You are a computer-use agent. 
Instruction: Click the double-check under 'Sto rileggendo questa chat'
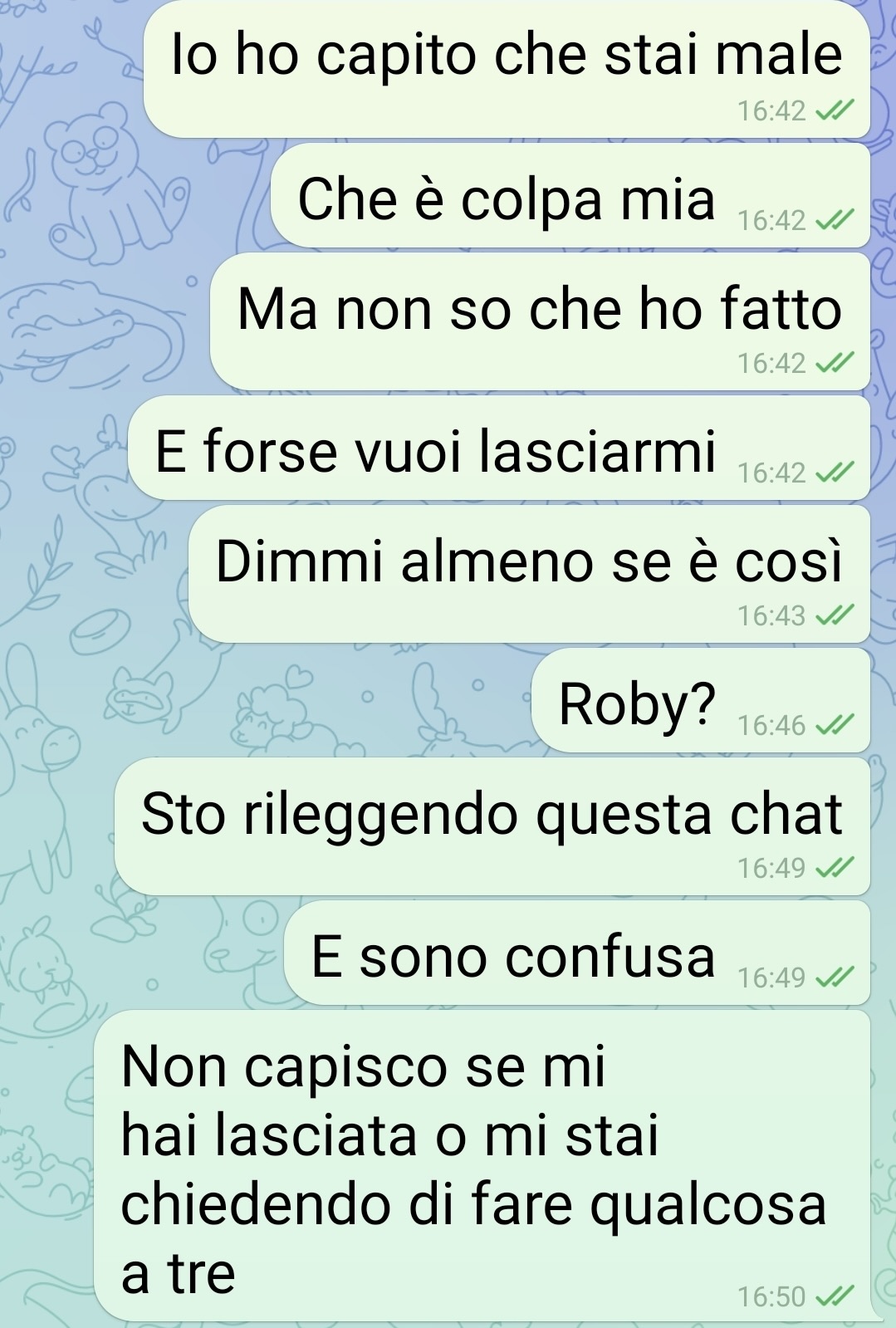click(834, 869)
